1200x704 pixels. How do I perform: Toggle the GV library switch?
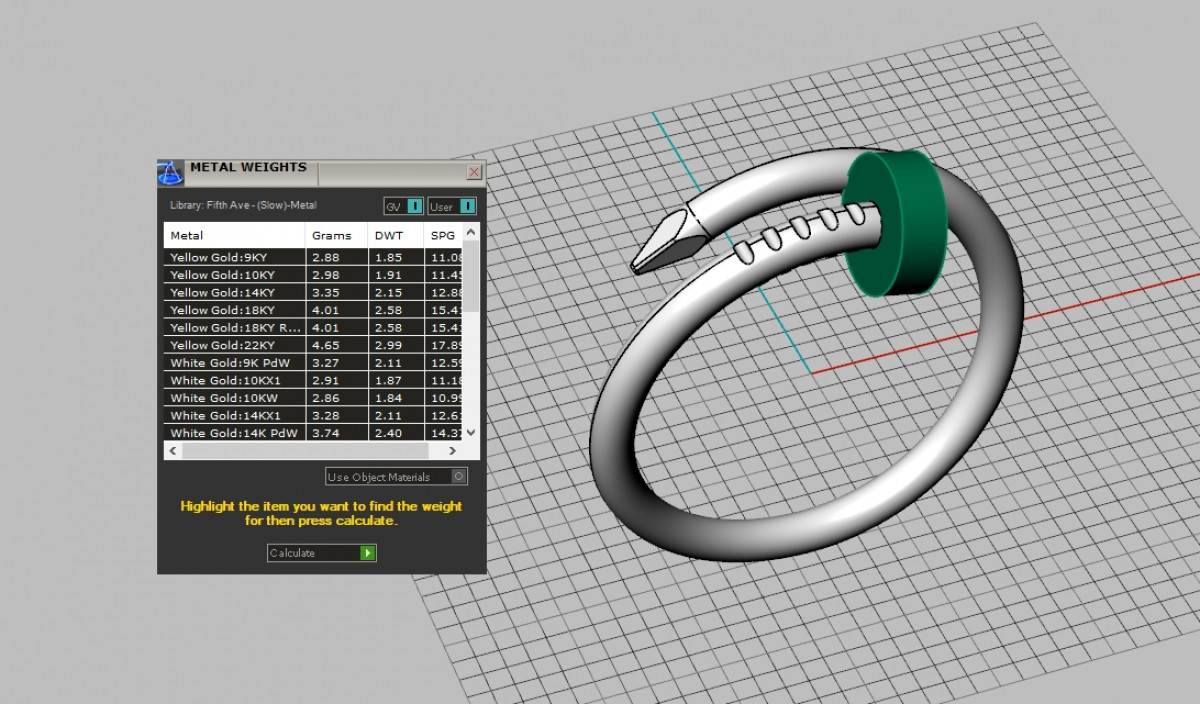coord(415,206)
